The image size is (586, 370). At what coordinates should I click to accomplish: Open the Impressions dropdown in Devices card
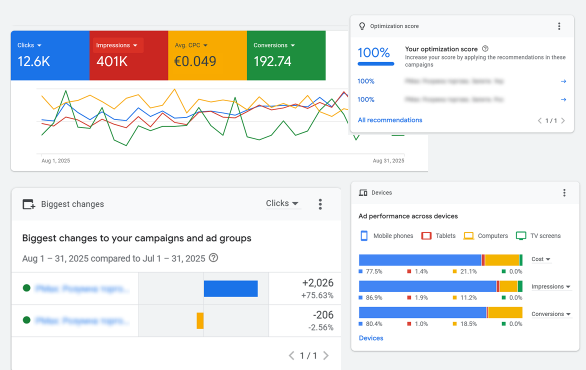pos(551,287)
